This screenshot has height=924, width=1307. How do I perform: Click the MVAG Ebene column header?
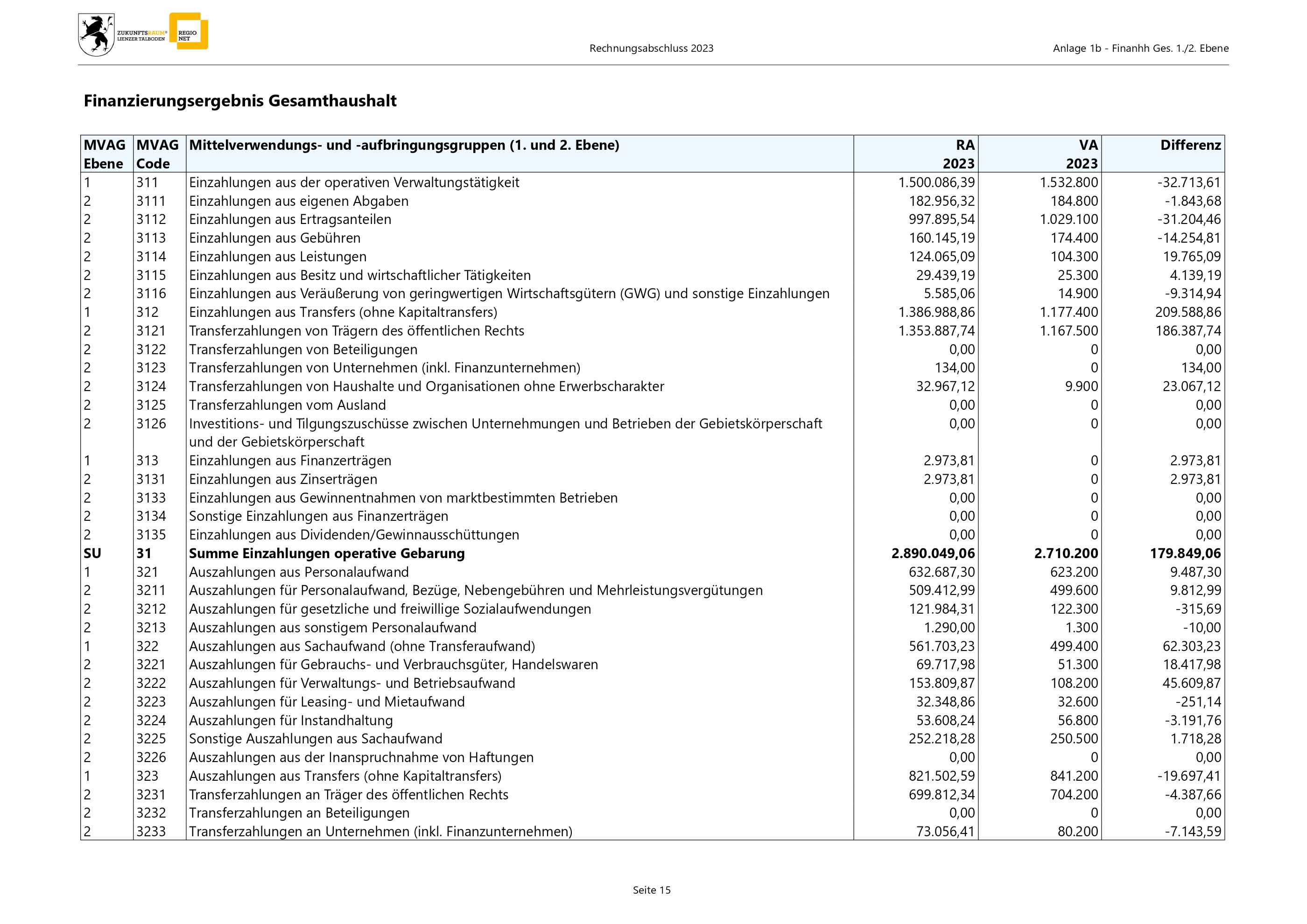105,154
